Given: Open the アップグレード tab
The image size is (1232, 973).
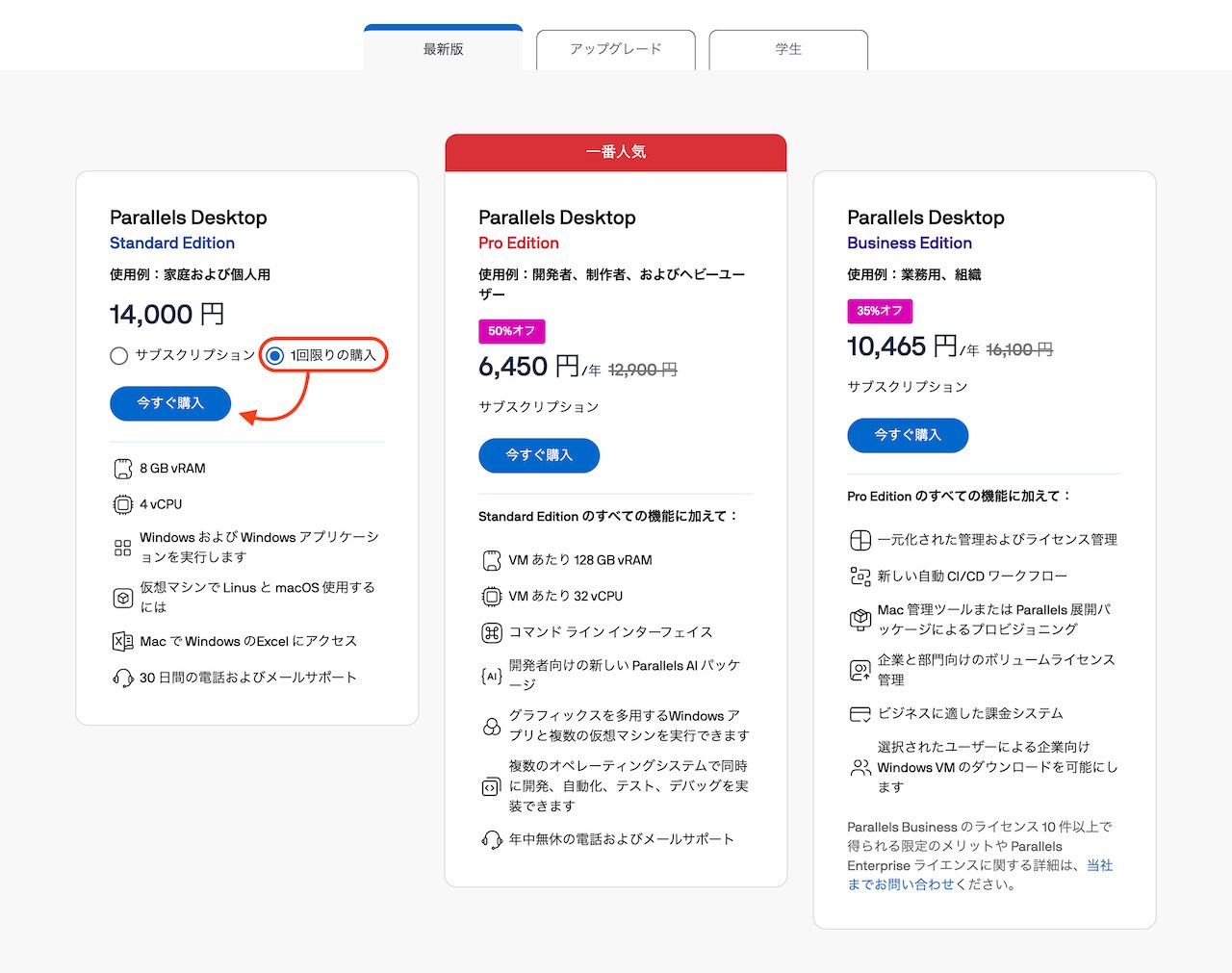Looking at the screenshot, I should 615,49.
